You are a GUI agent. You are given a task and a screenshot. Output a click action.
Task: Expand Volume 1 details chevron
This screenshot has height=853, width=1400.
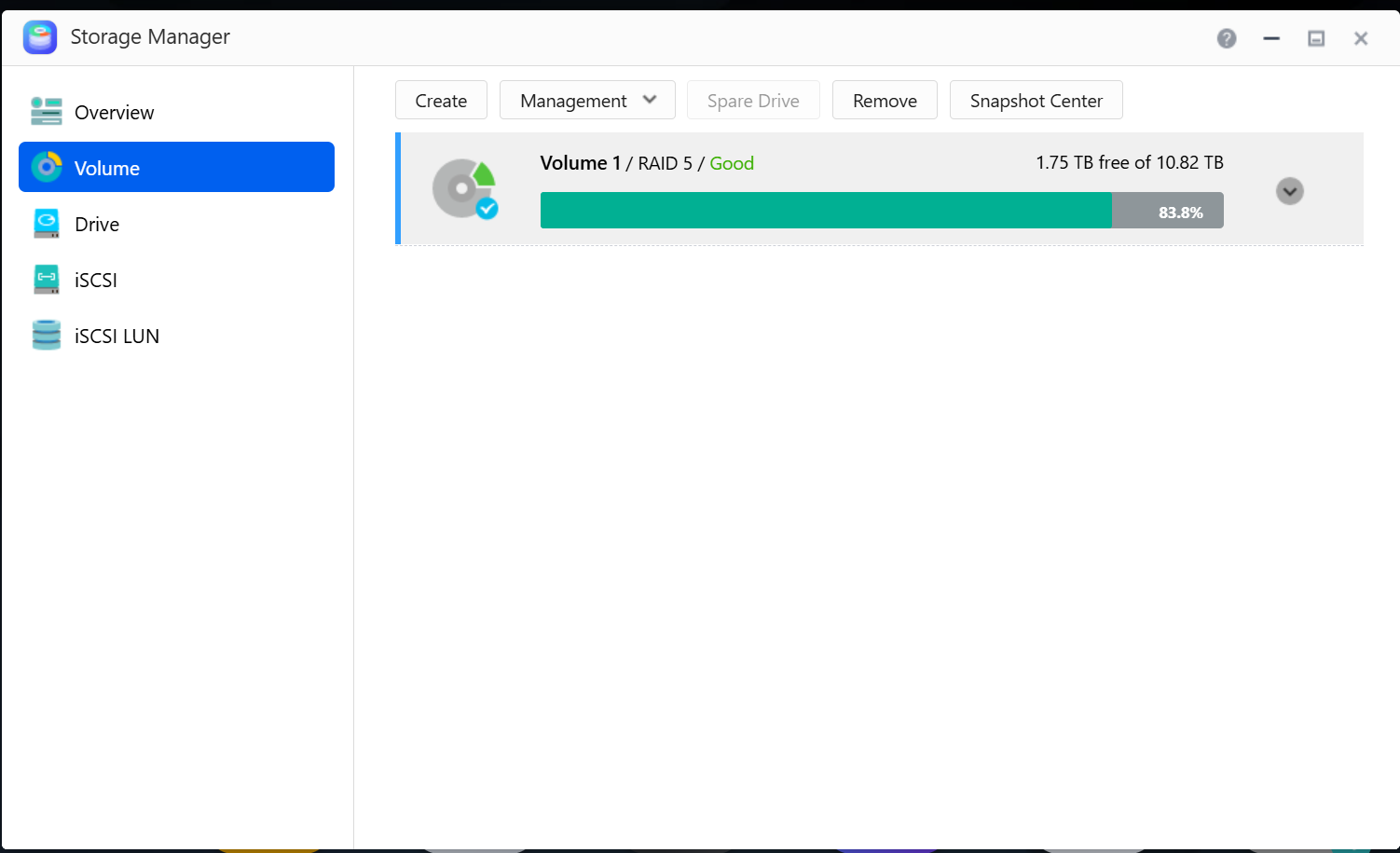[1290, 191]
